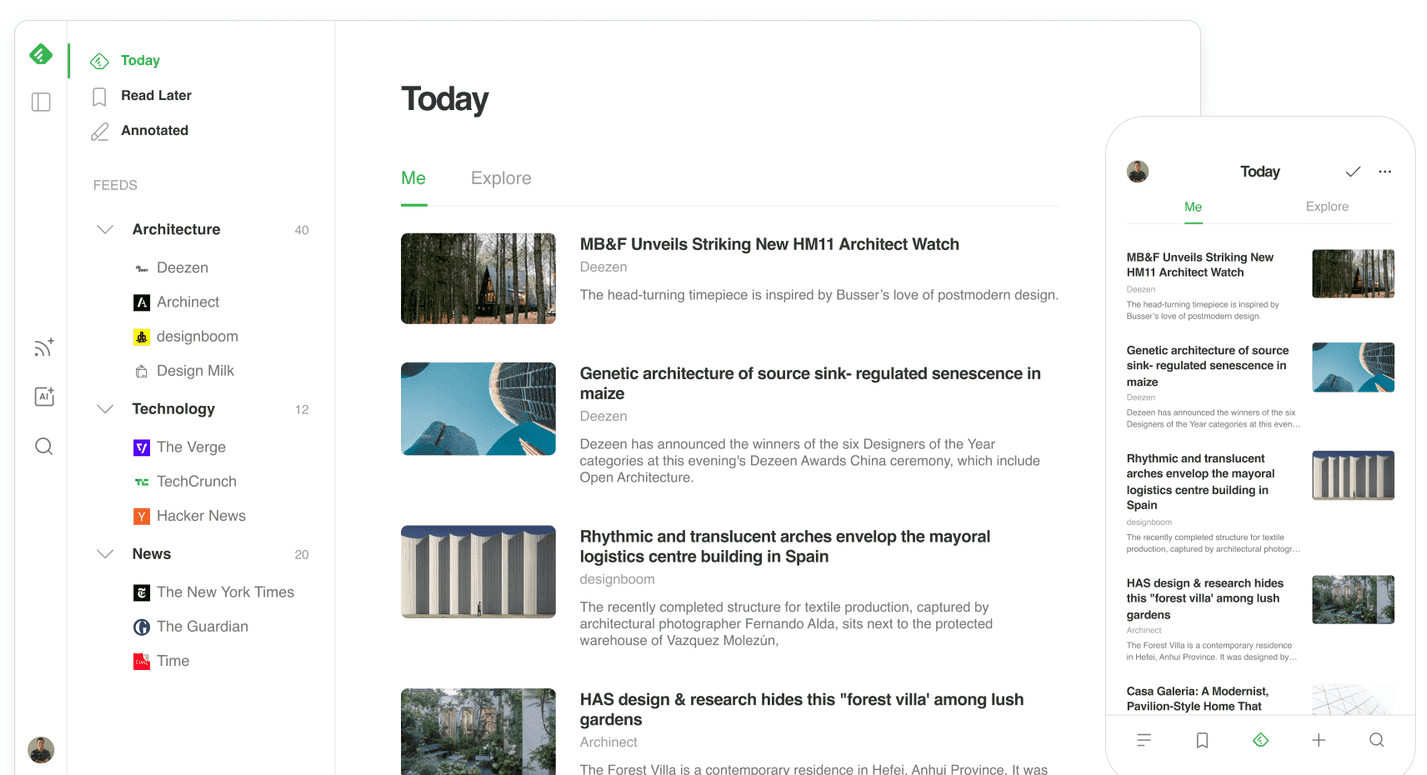Mark all as read checkmark on mobile
Image resolution: width=1427 pixels, height=775 pixels.
pyautogui.click(x=1352, y=172)
